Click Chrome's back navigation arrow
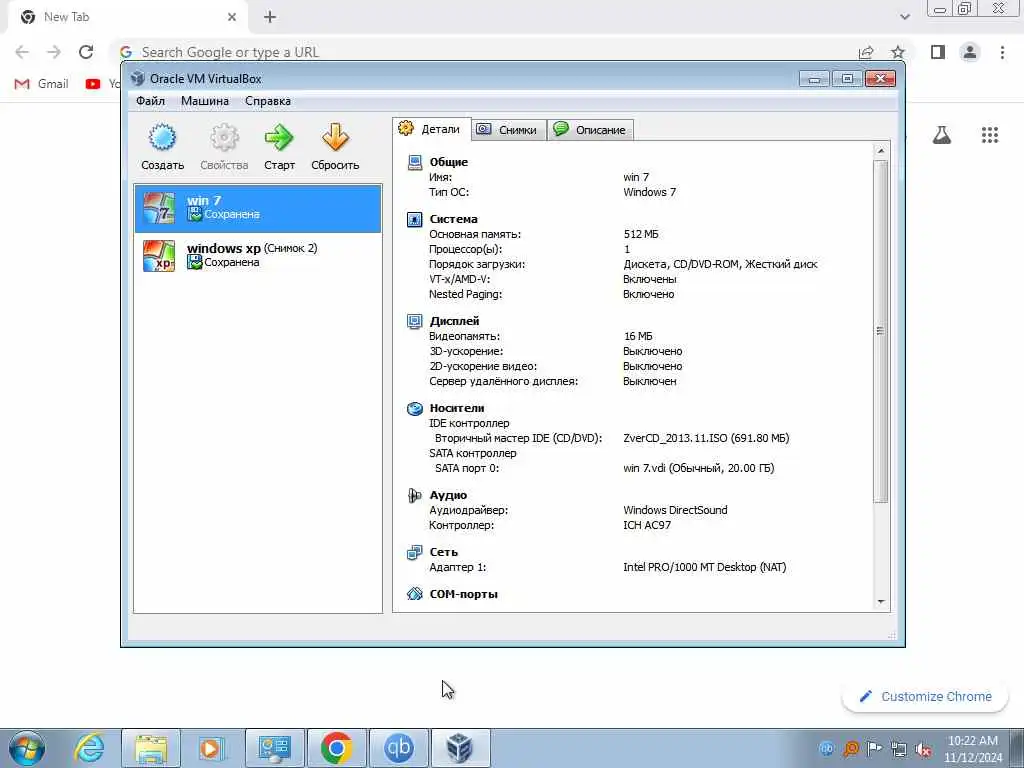1024x768 pixels. pyautogui.click(x=22, y=52)
